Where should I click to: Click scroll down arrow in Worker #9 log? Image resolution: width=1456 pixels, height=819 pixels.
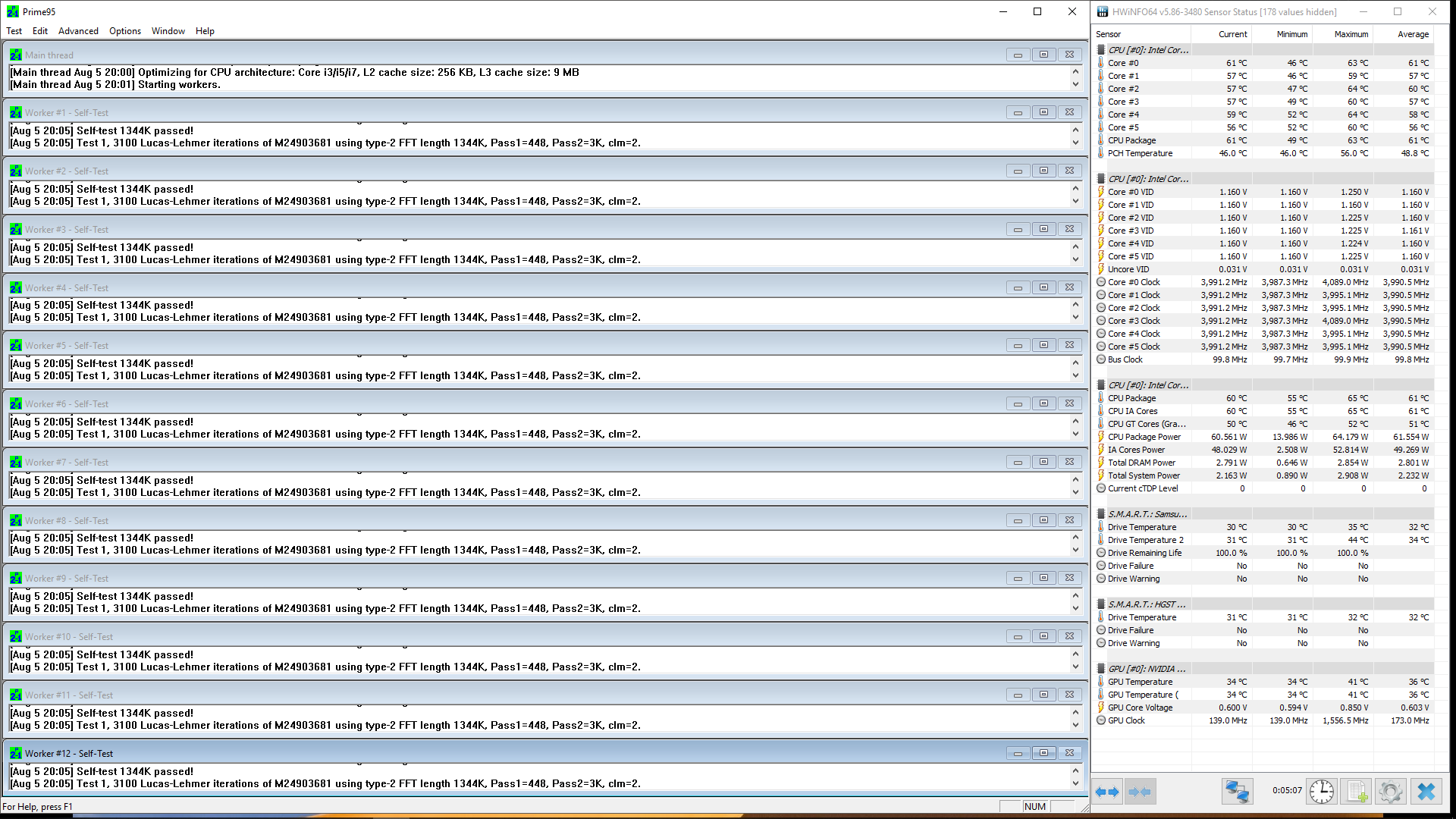pos(1075,608)
